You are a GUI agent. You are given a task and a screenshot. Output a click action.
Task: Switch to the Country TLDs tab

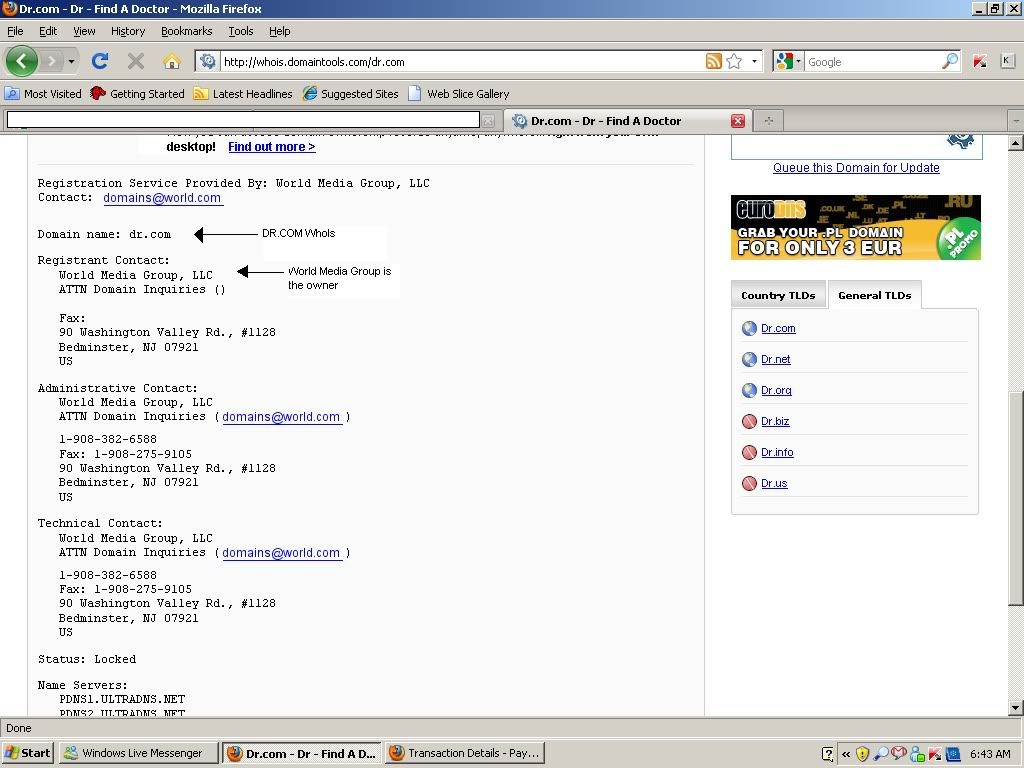click(778, 295)
